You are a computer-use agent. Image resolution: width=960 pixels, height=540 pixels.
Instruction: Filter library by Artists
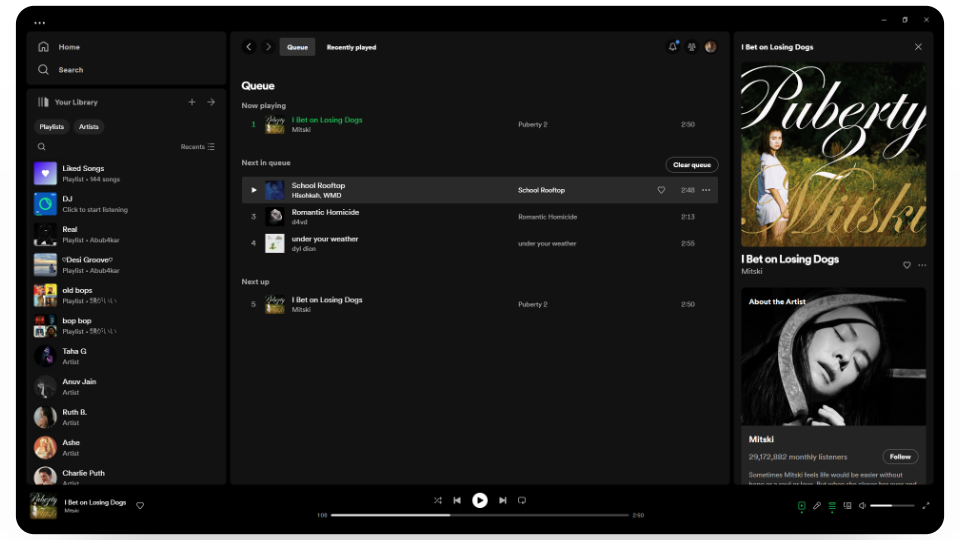click(x=89, y=127)
